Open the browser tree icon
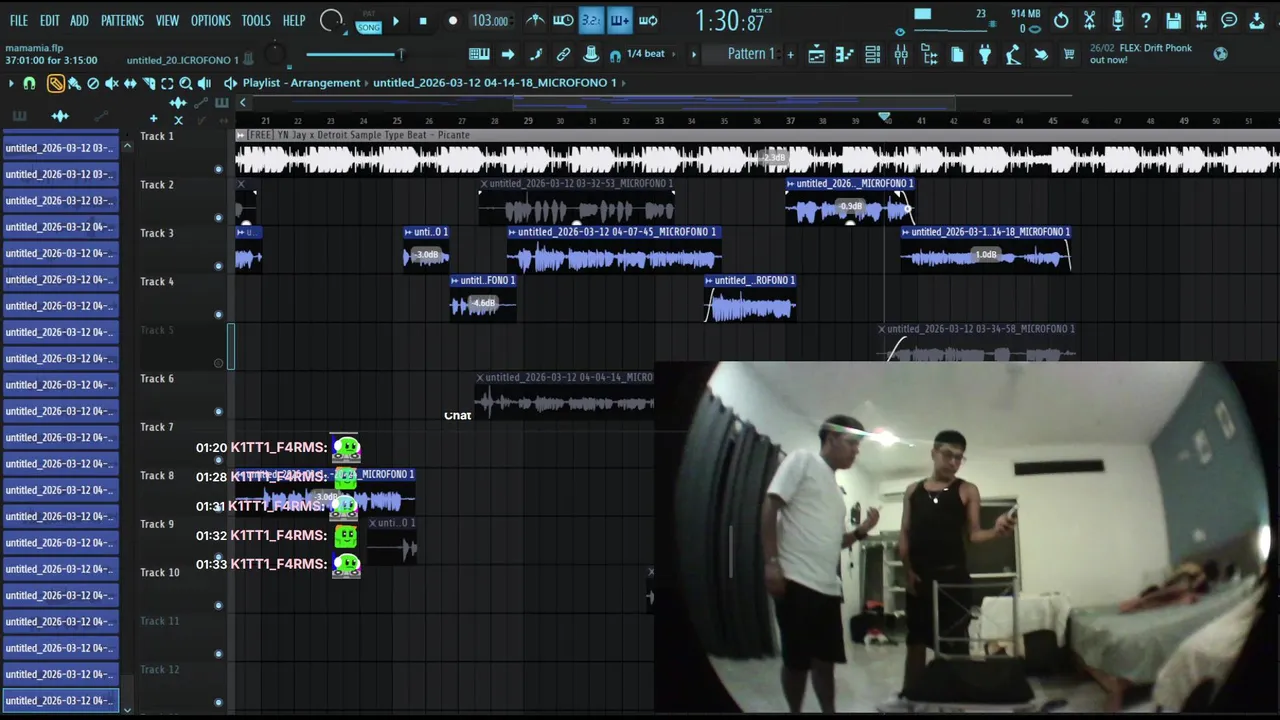This screenshot has height=720, width=1280. click(929, 54)
